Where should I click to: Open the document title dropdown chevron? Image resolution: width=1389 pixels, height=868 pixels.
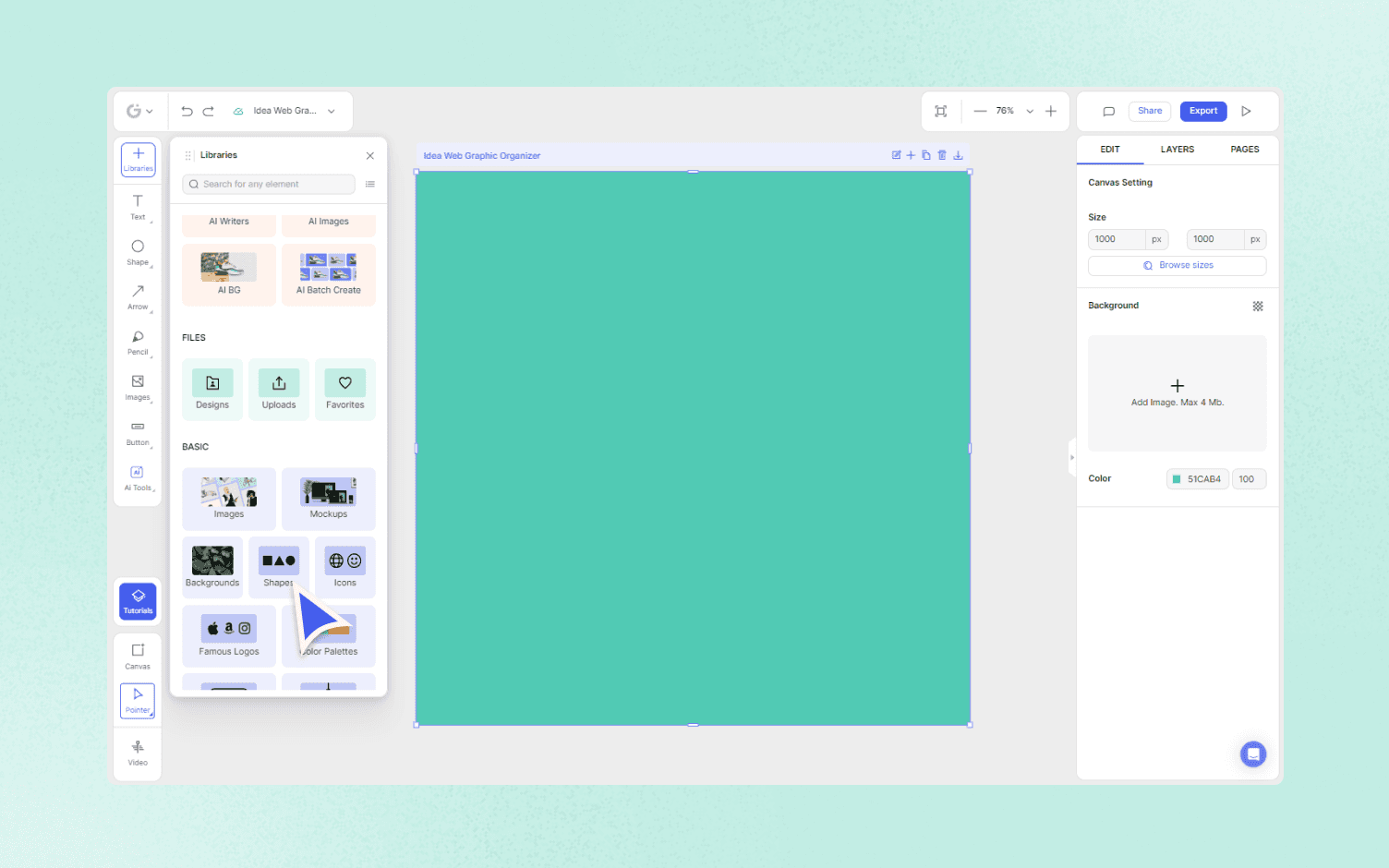[x=331, y=111]
